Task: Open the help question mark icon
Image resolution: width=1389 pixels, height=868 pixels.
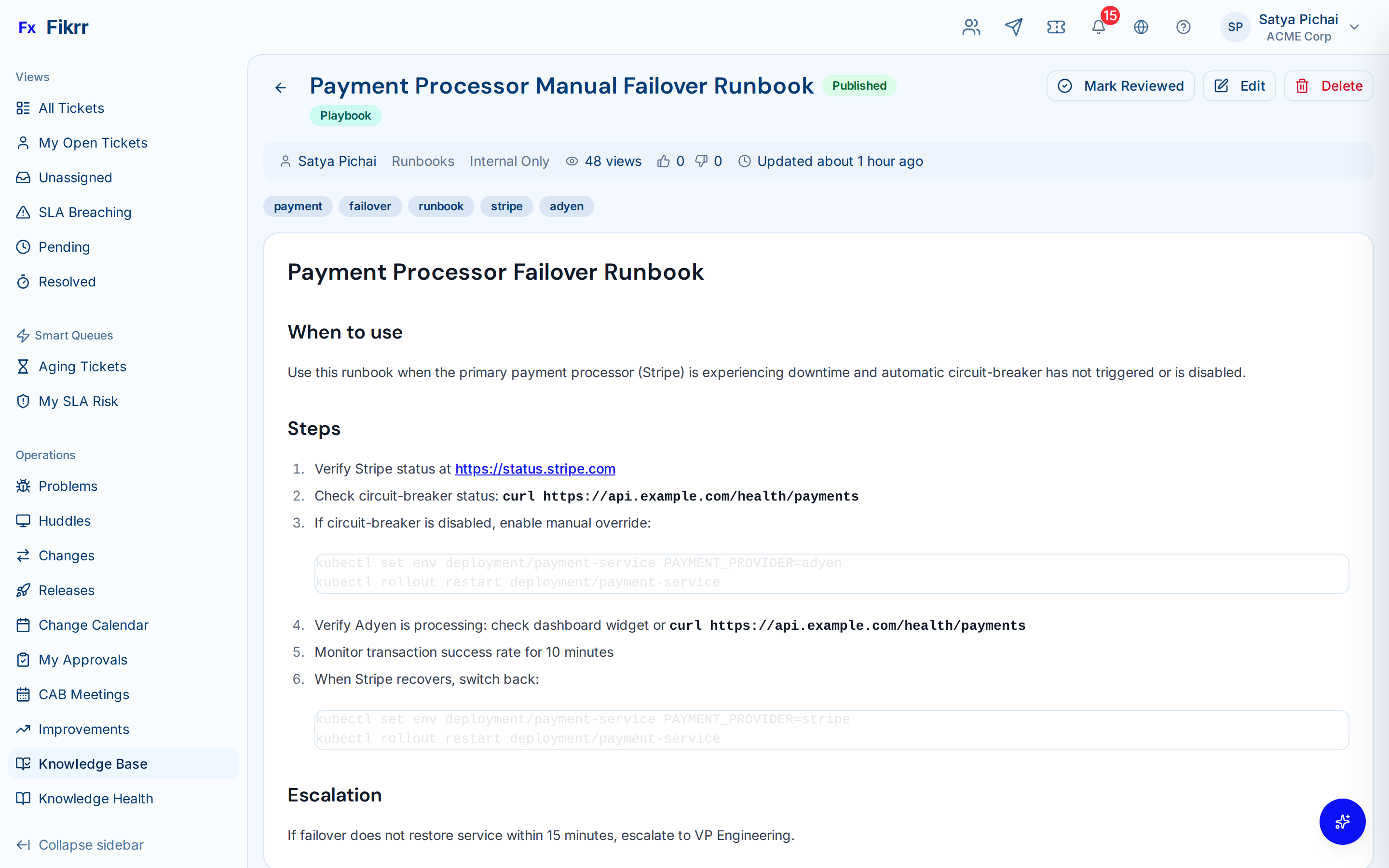Action: [1183, 27]
